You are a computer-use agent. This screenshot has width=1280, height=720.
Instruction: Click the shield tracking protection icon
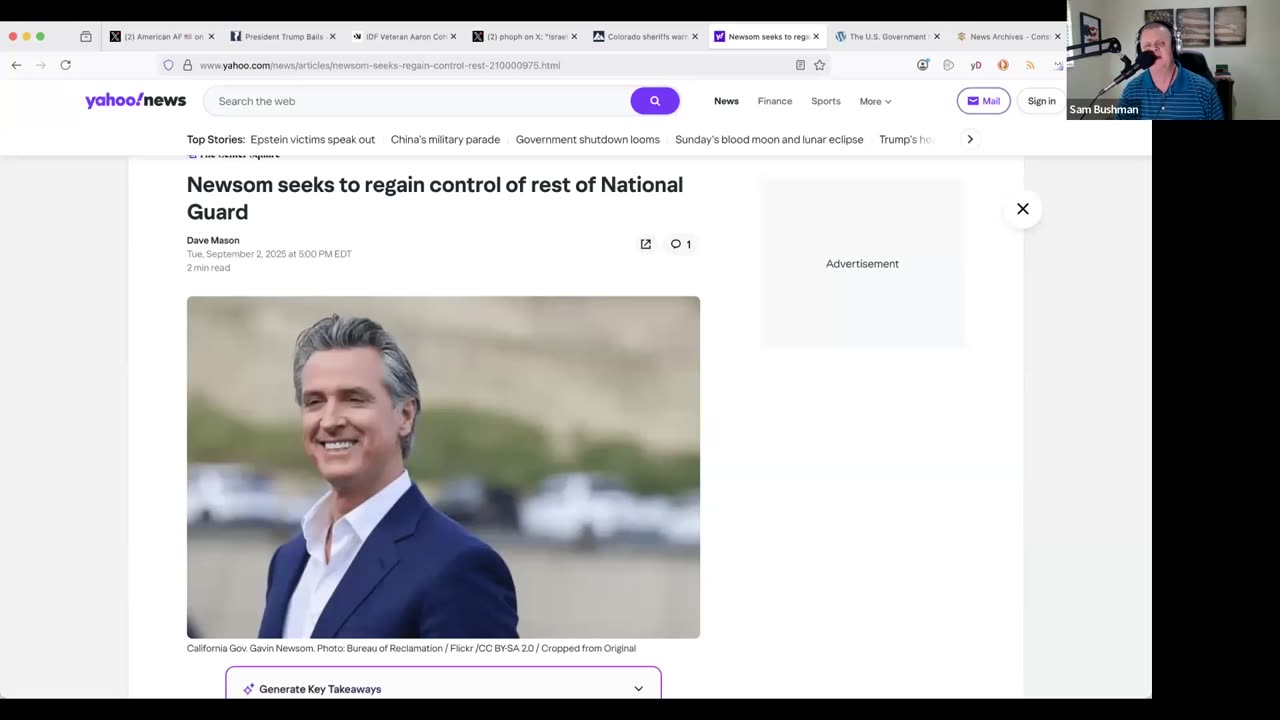pyautogui.click(x=169, y=65)
